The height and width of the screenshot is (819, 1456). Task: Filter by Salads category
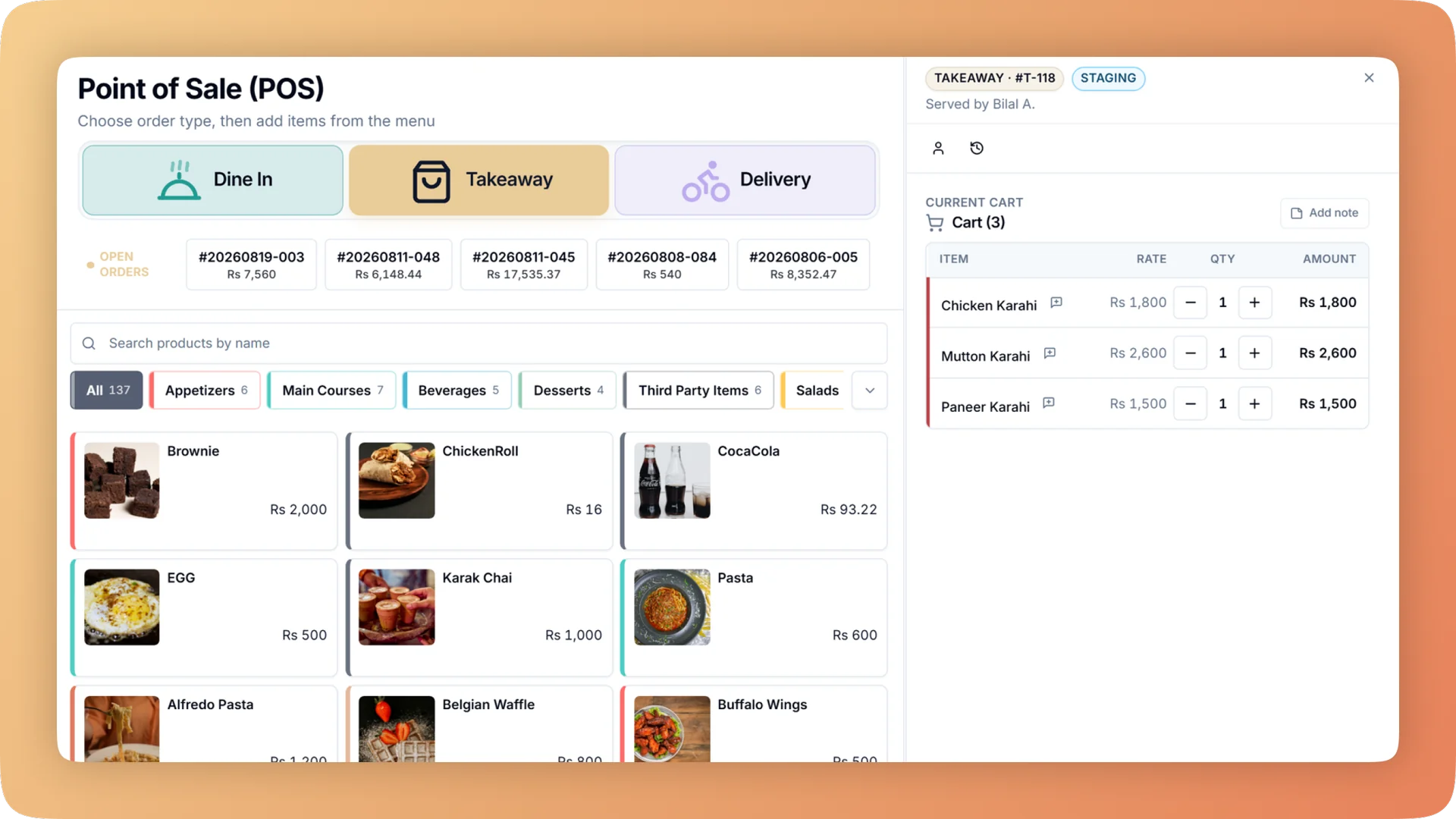(x=813, y=391)
